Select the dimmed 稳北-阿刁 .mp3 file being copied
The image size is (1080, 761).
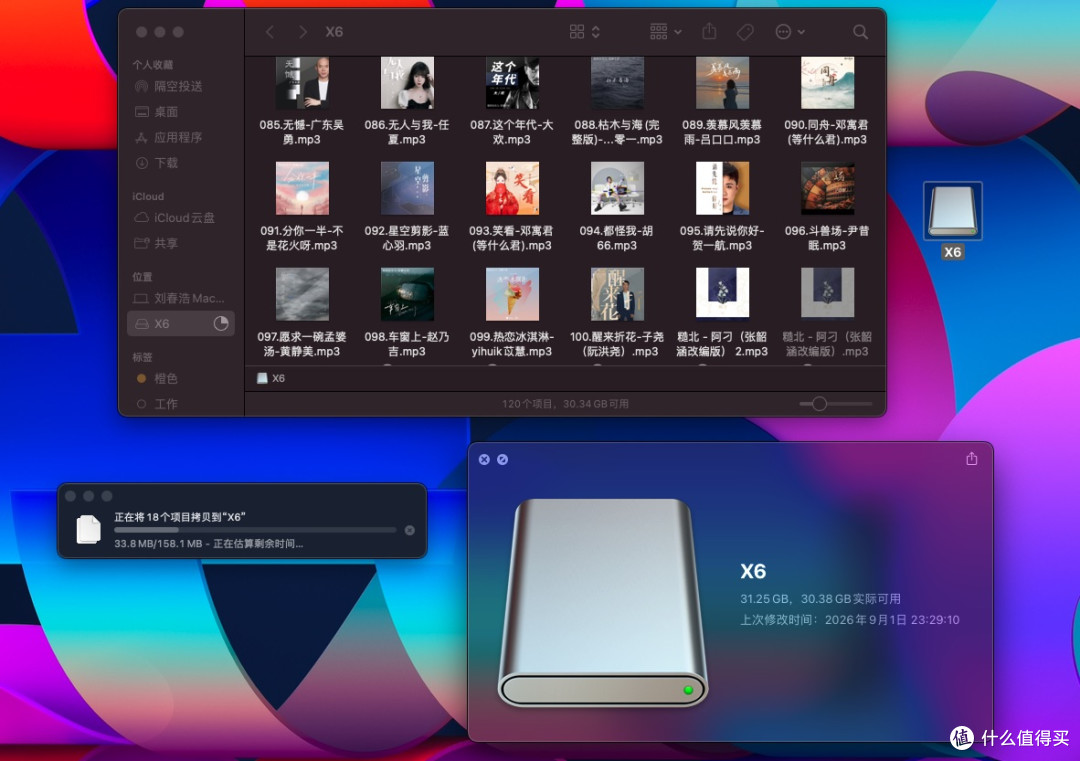click(x=827, y=313)
